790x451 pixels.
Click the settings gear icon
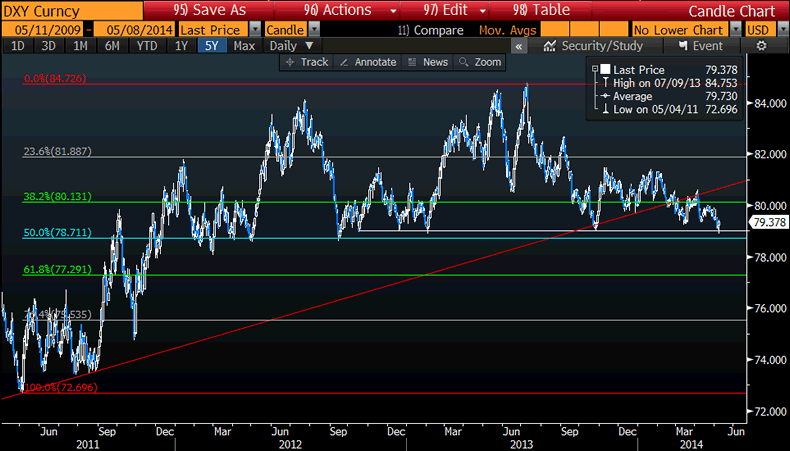point(762,46)
